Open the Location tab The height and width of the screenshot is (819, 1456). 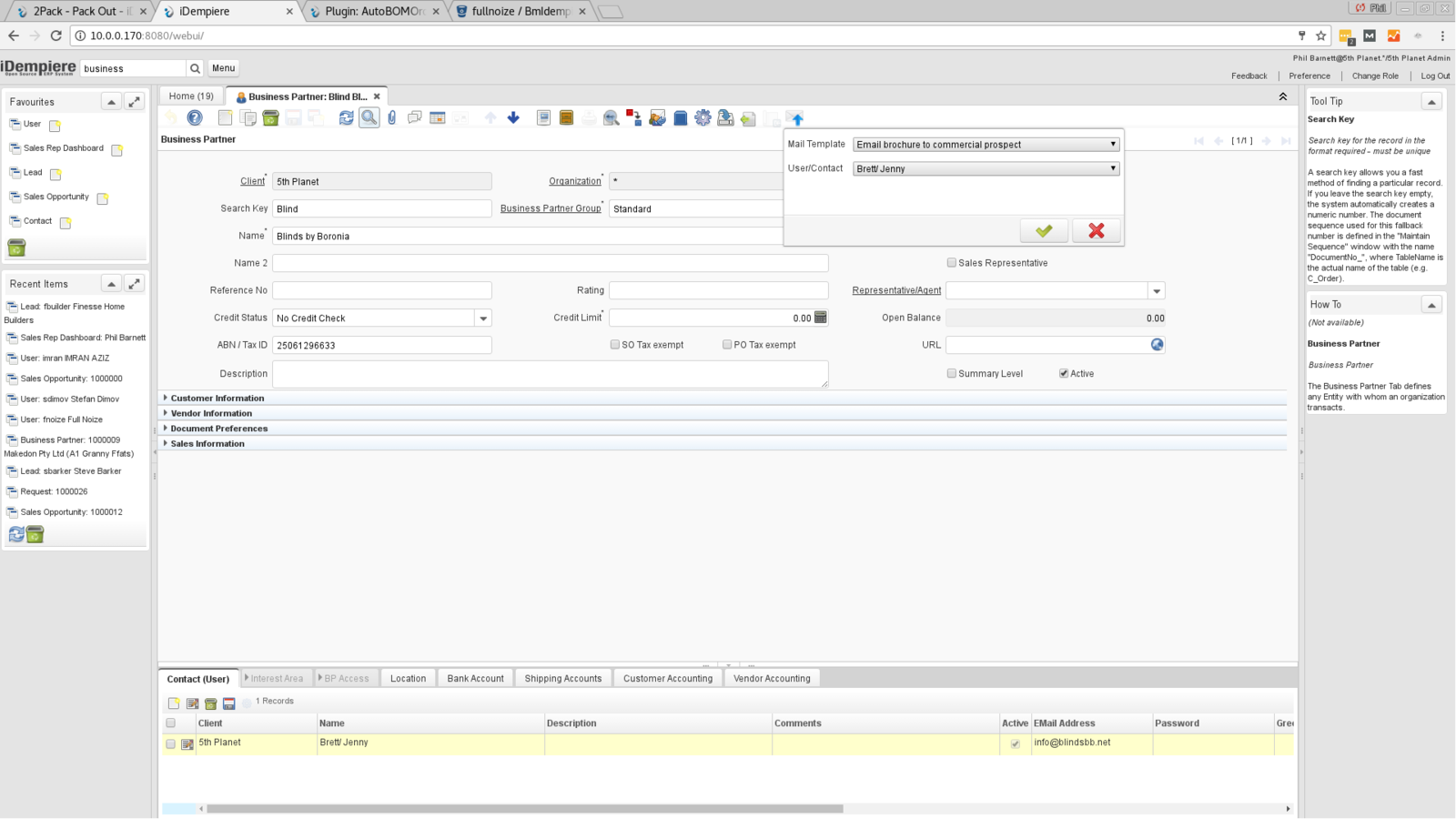coord(408,679)
